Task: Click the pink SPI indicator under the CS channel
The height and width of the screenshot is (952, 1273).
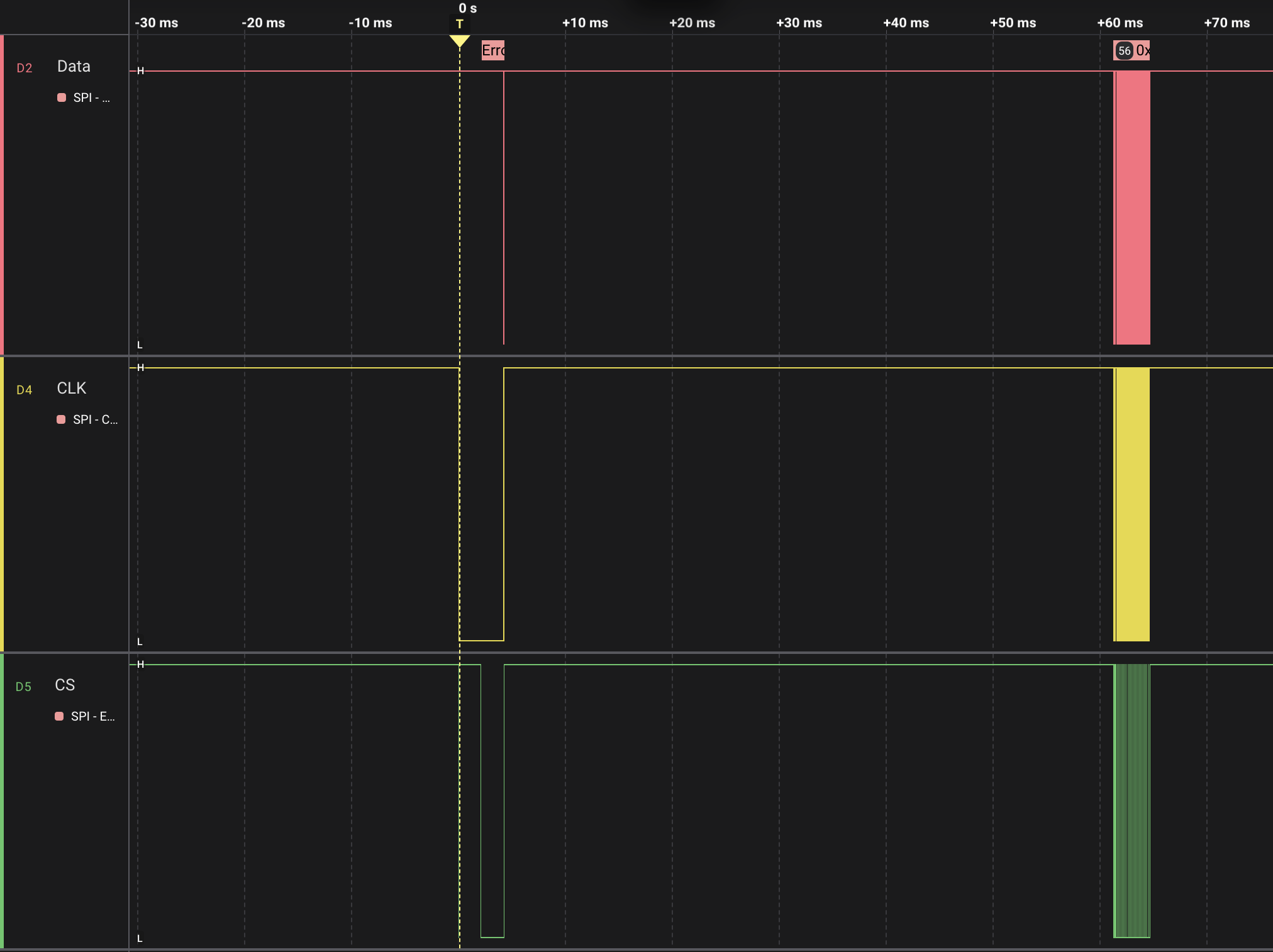Action: click(x=60, y=716)
